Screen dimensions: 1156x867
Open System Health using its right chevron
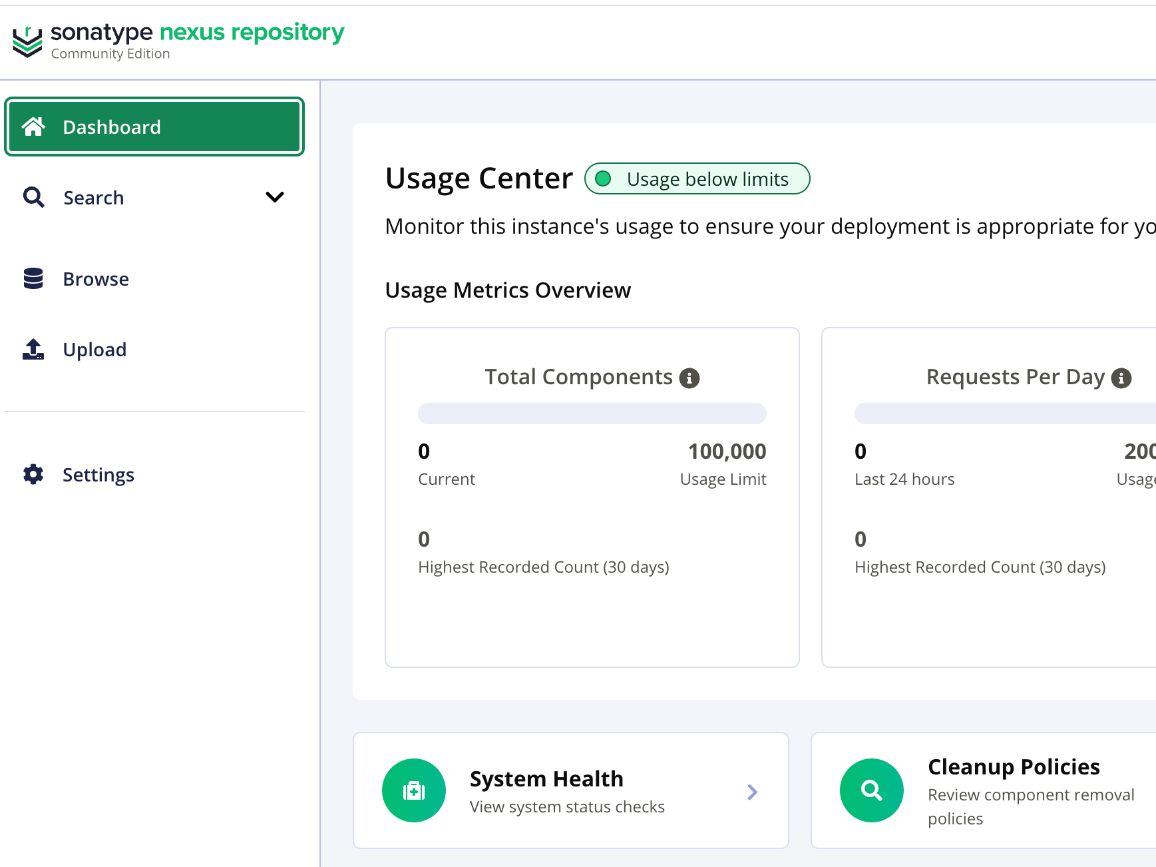[x=752, y=792]
